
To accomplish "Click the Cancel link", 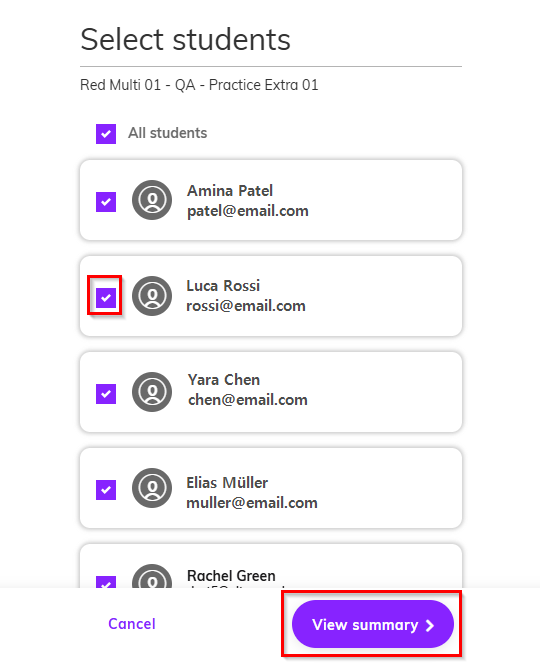I will pyautogui.click(x=132, y=624).
